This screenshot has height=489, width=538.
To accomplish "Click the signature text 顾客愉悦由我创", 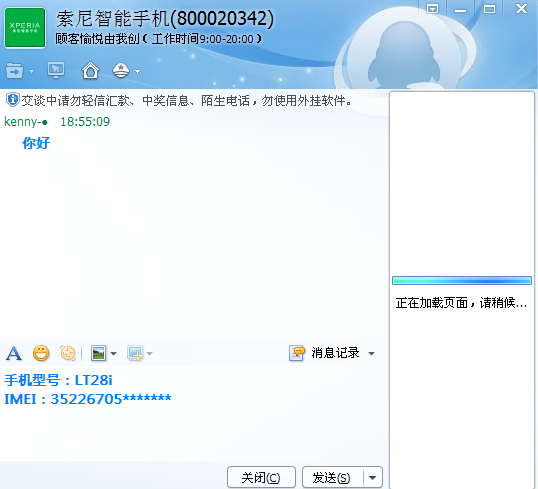I will [97, 39].
